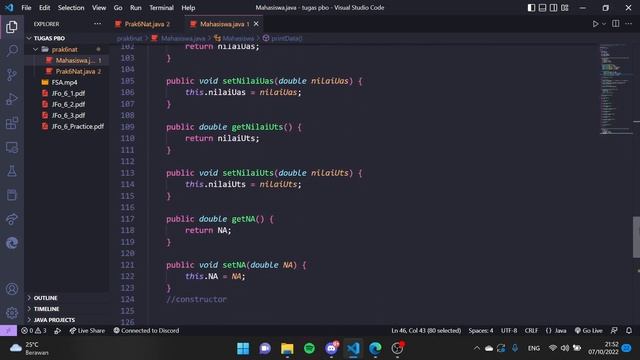Split the editor to the right
640x360 pixels.
click(x=616, y=24)
